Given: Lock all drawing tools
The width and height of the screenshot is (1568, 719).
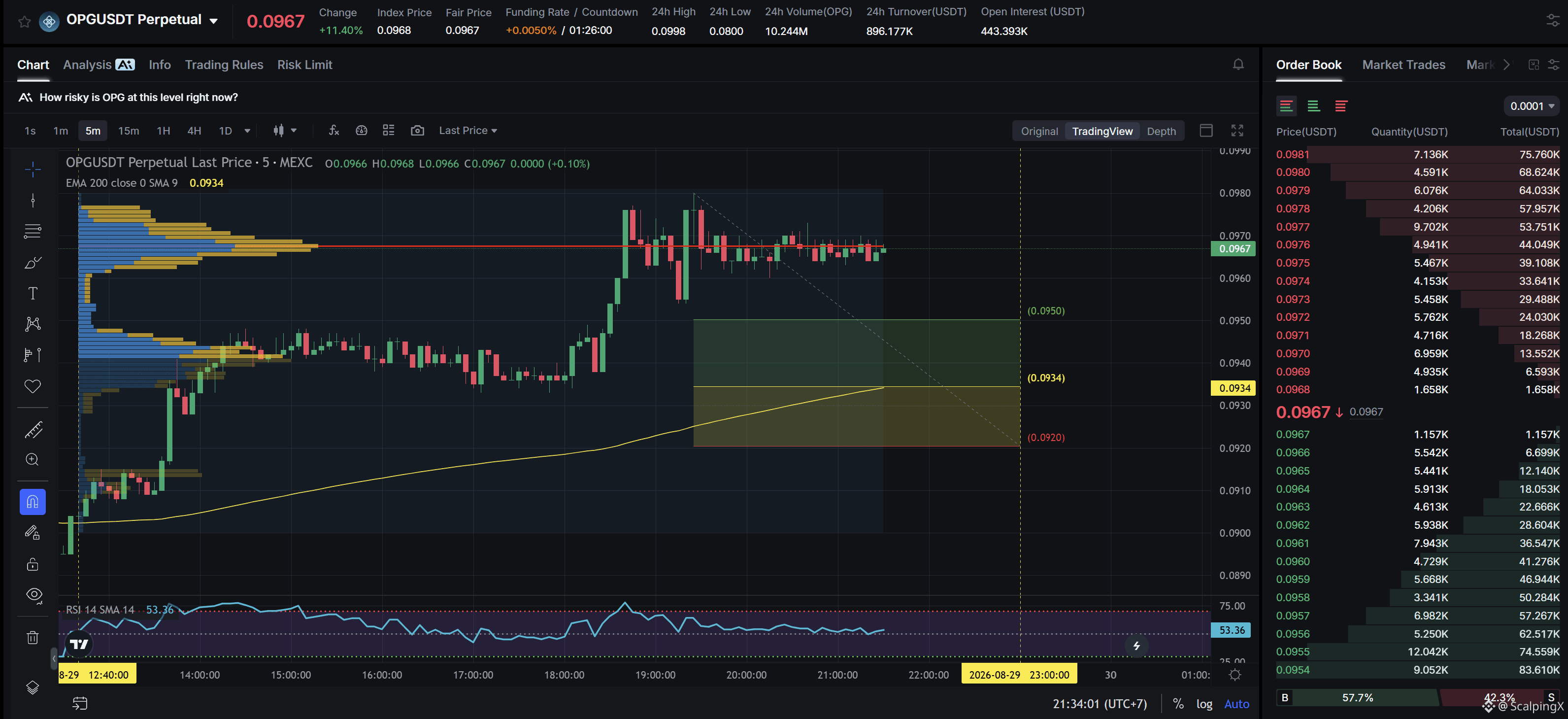Looking at the screenshot, I should pos(33,564).
